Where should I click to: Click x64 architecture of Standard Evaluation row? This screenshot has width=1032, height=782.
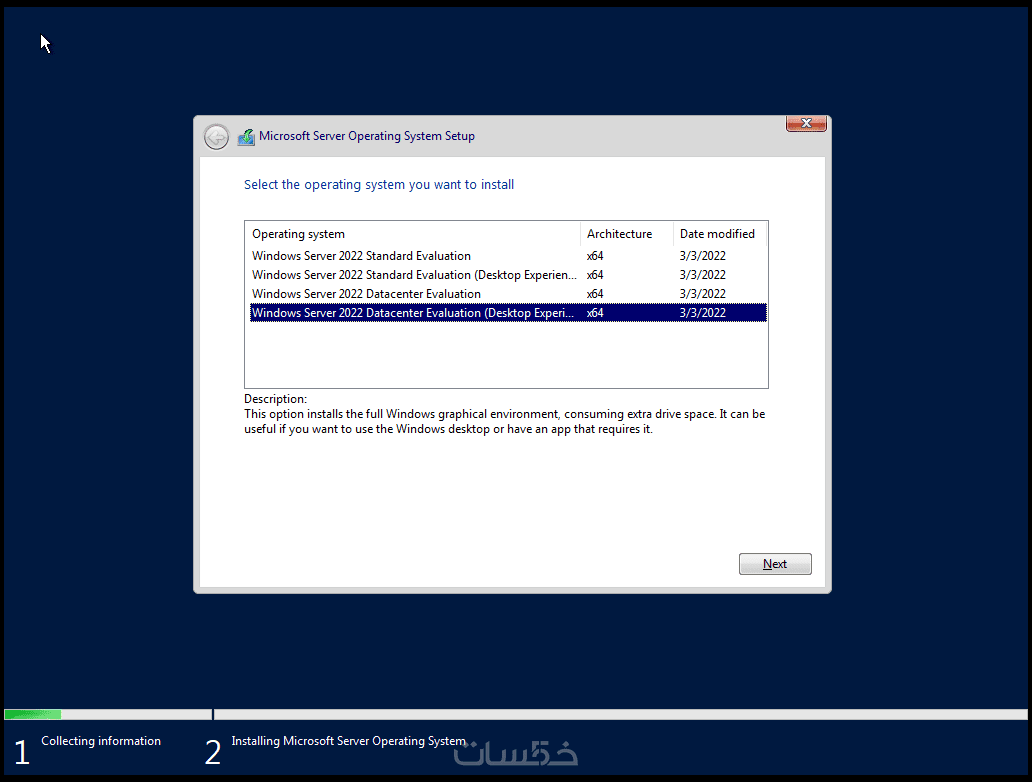tap(595, 256)
